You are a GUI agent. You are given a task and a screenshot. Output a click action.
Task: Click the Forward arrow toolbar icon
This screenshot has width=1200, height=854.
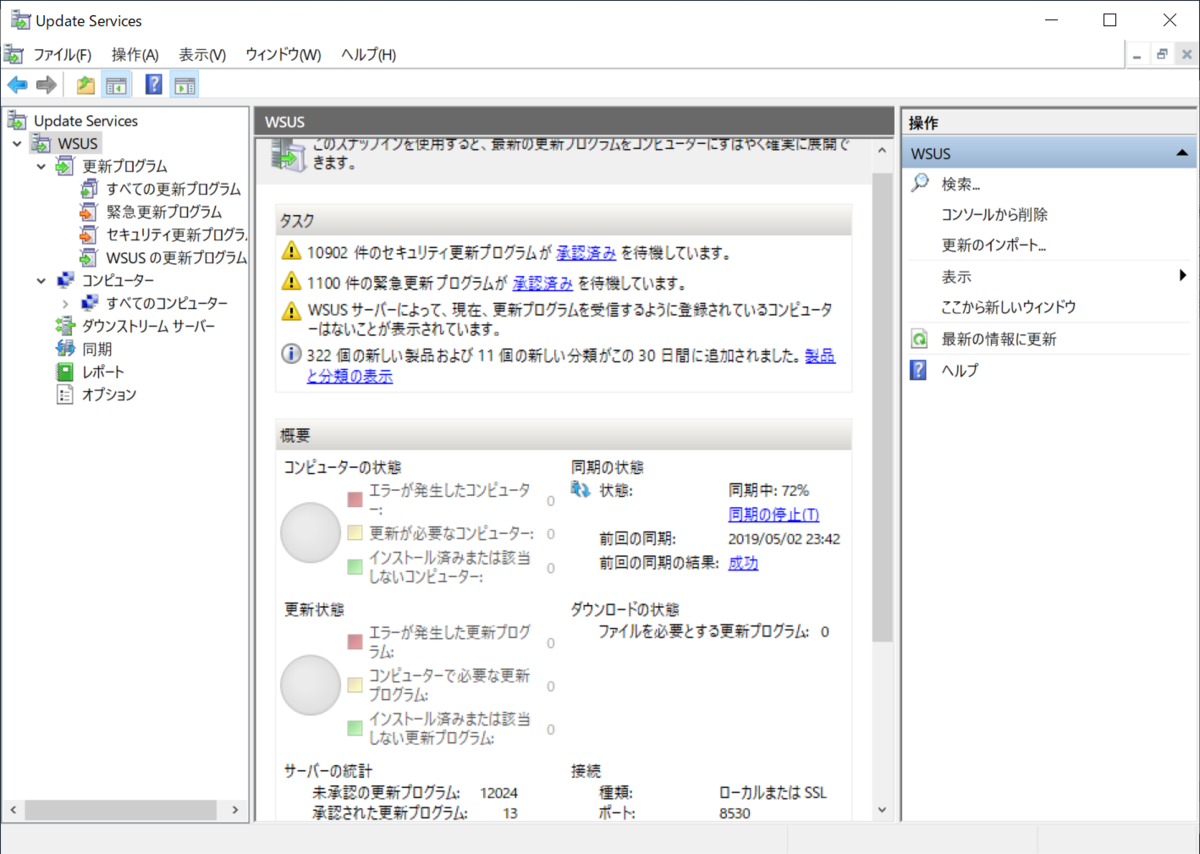(x=46, y=85)
